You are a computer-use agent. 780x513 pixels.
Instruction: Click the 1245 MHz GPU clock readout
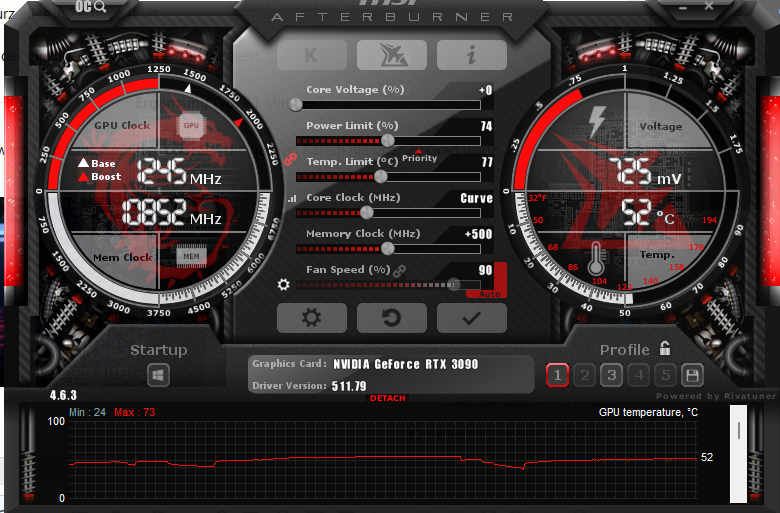coord(179,172)
